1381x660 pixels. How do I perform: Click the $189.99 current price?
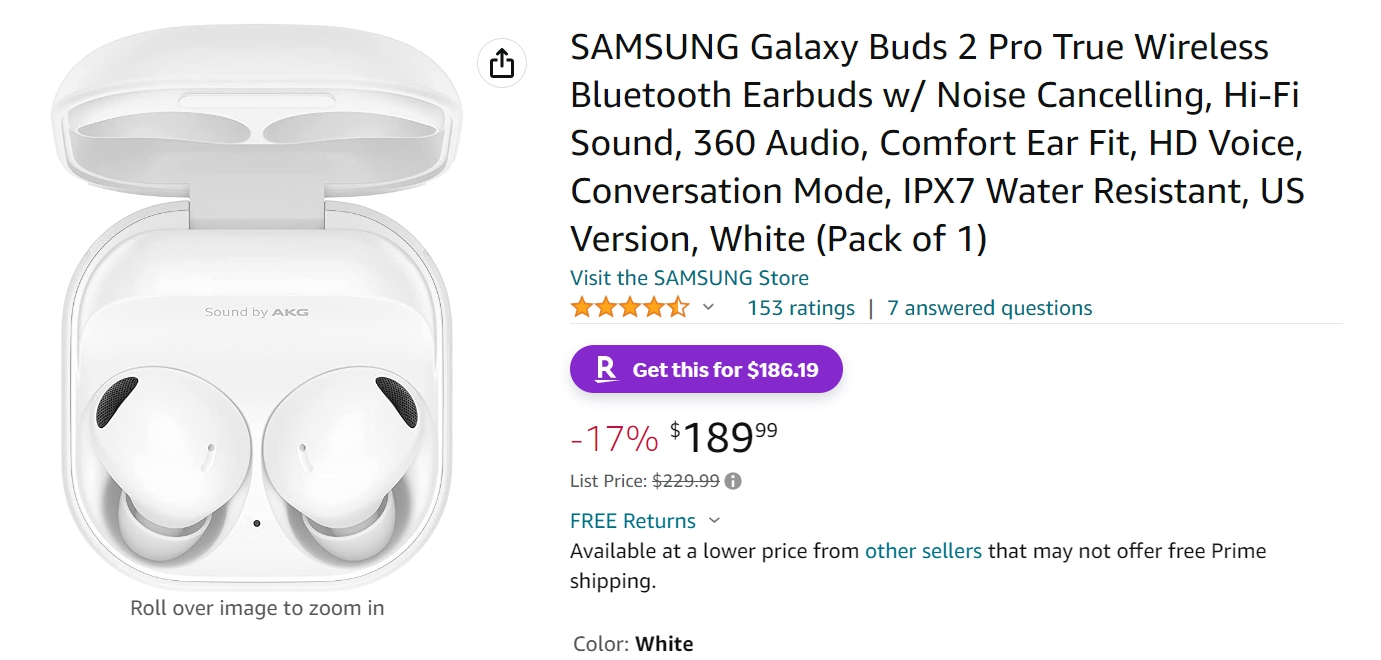[x=723, y=438]
